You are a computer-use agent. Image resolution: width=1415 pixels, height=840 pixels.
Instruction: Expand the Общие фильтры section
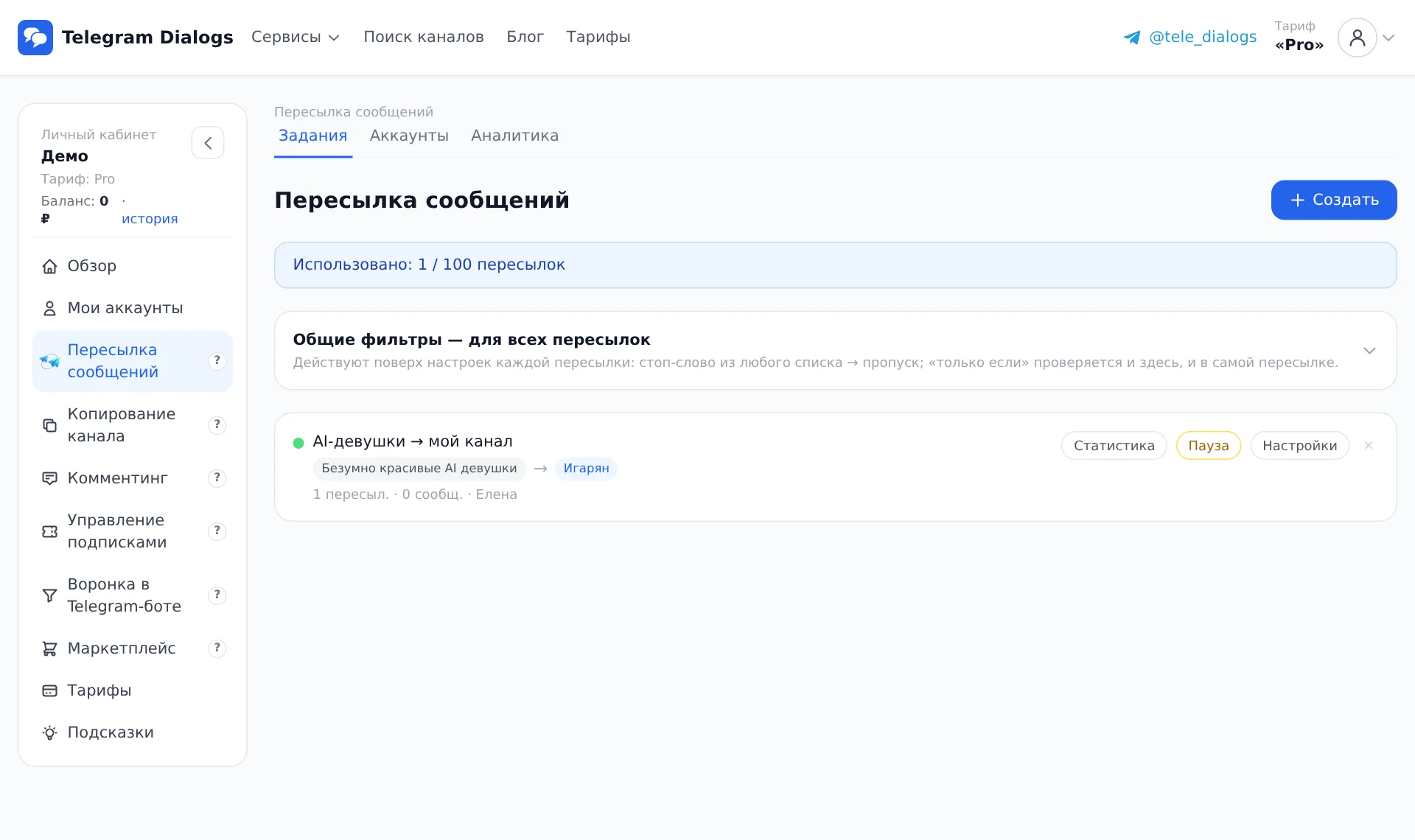[x=1369, y=351]
